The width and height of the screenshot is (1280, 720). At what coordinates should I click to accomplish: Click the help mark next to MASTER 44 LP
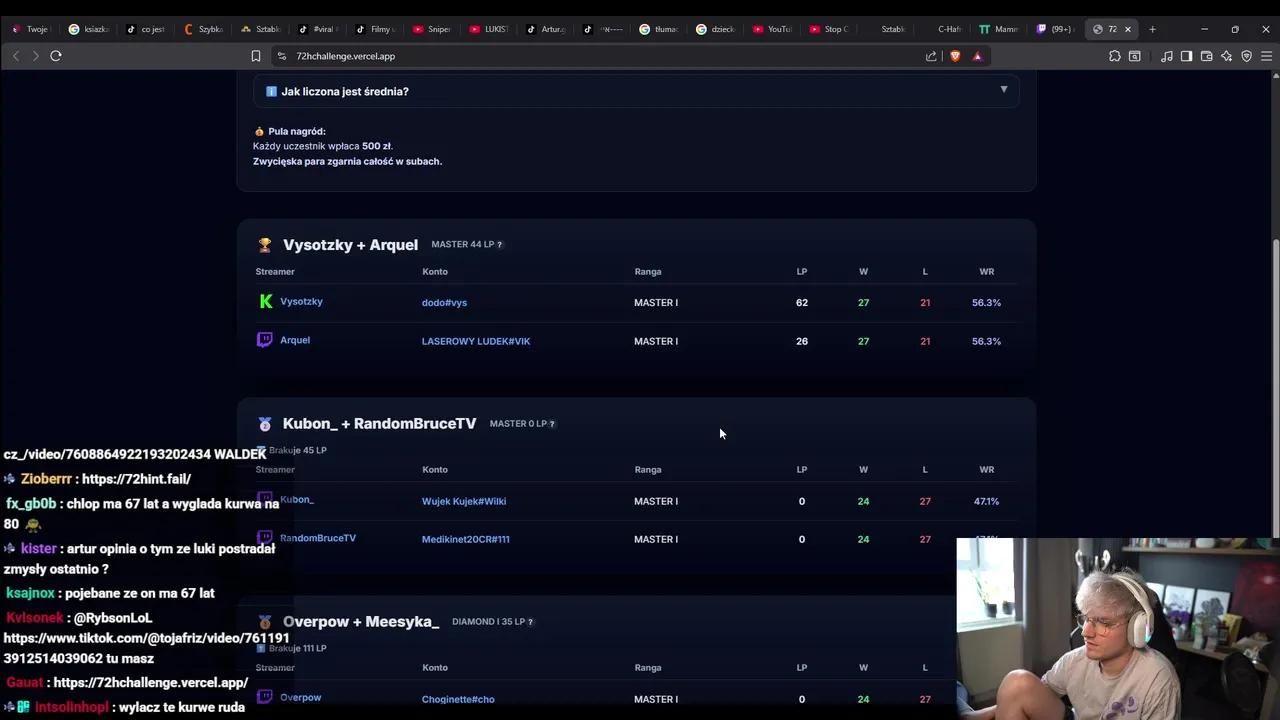(500, 244)
